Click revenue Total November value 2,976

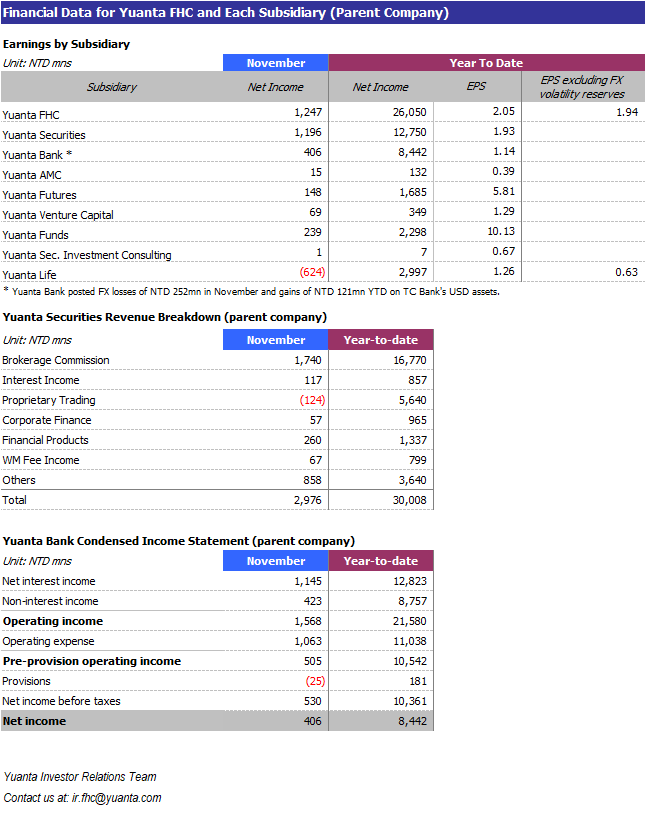coord(308,500)
